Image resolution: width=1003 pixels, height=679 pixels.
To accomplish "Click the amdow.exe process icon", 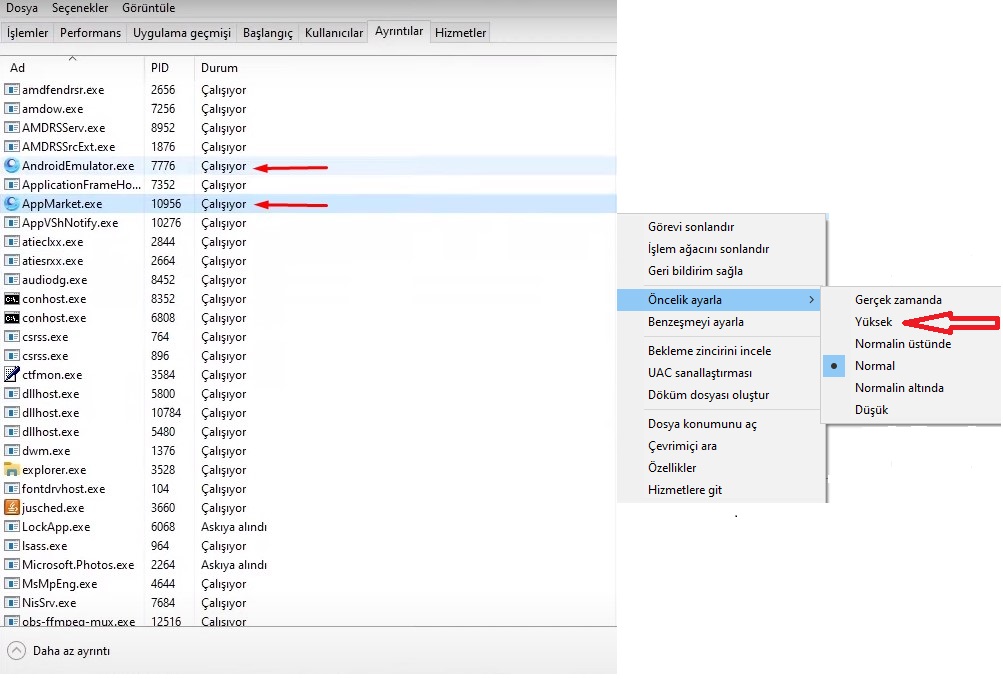I will pyautogui.click(x=12, y=109).
